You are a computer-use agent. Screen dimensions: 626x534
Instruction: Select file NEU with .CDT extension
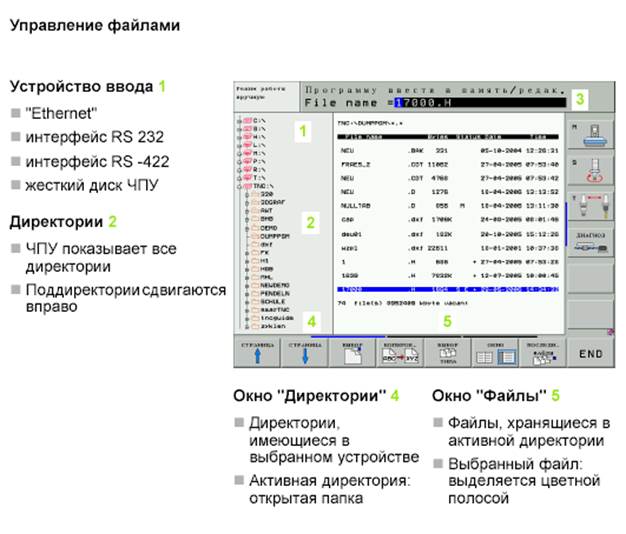pos(449,178)
